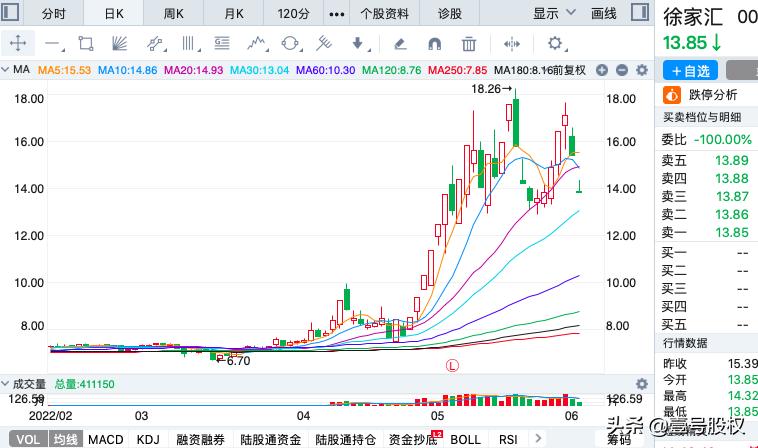Click the 总量:411150 label
Viewport: 758px width, 448px height.
pos(85,384)
